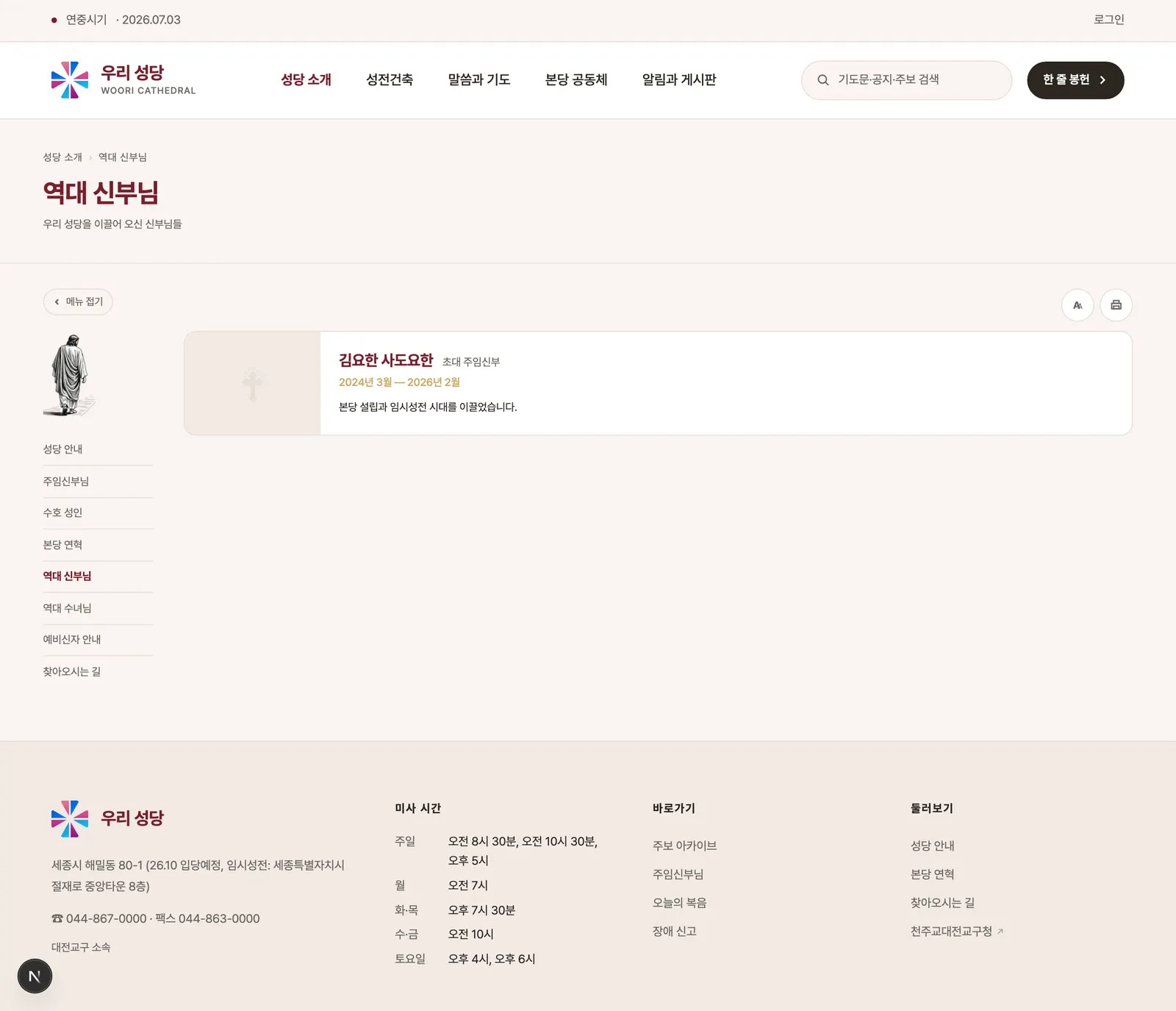Open the priest photo placeholder with cross
Image resolution: width=1176 pixels, height=1011 pixels.
click(252, 383)
